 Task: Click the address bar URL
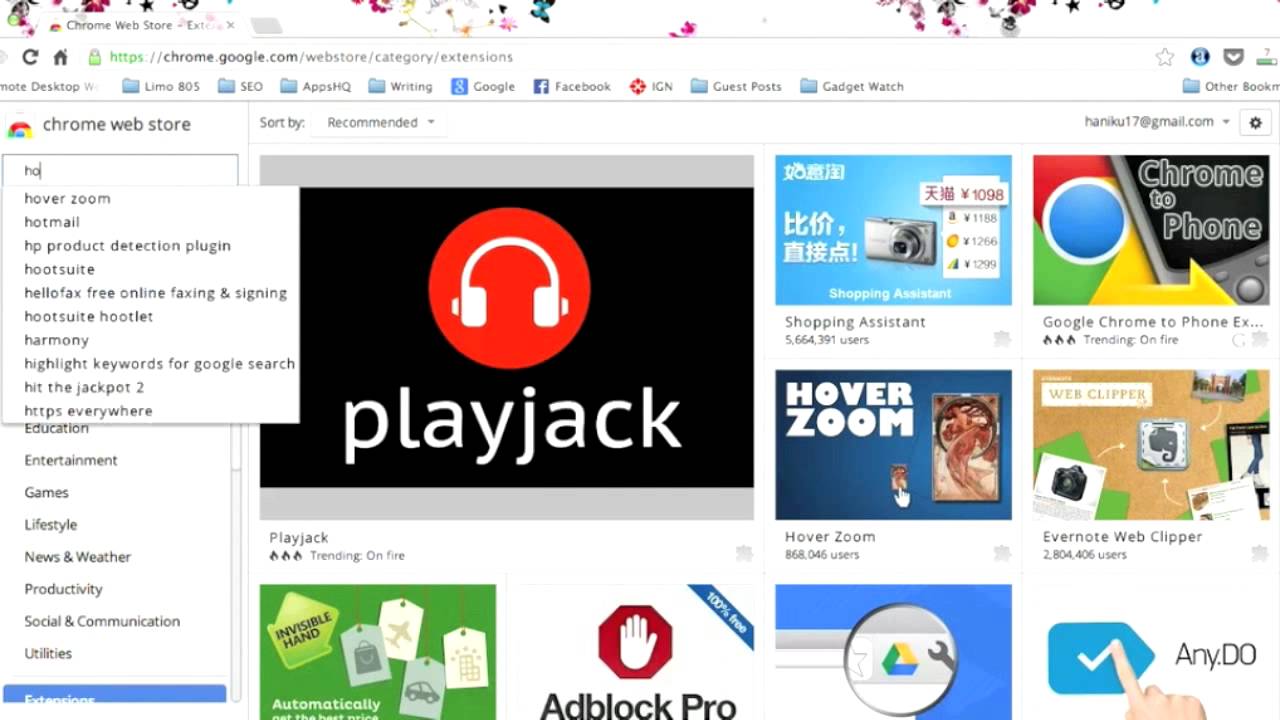[x=312, y=57]
